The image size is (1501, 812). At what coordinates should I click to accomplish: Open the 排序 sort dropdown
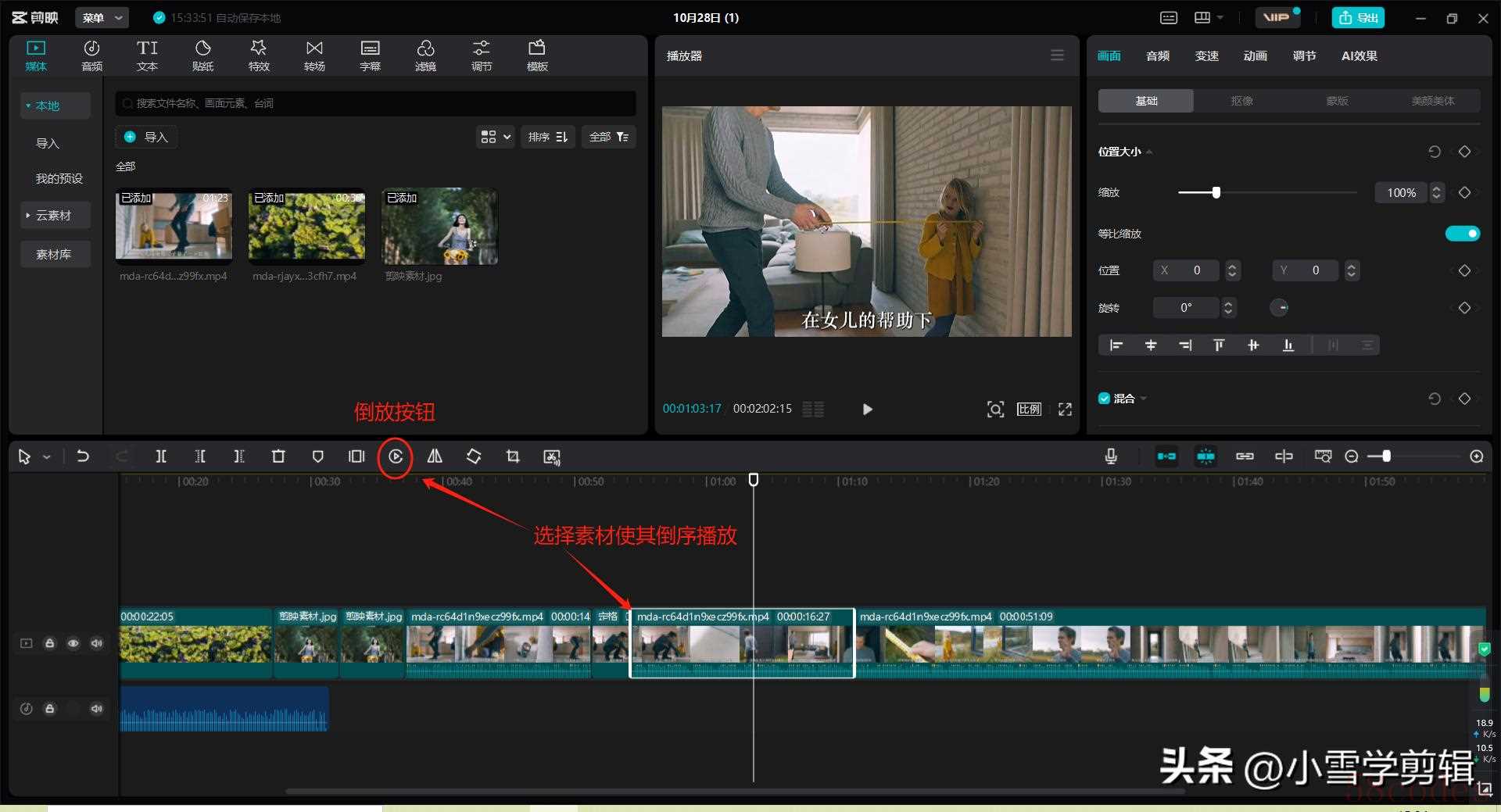(547, 137)
